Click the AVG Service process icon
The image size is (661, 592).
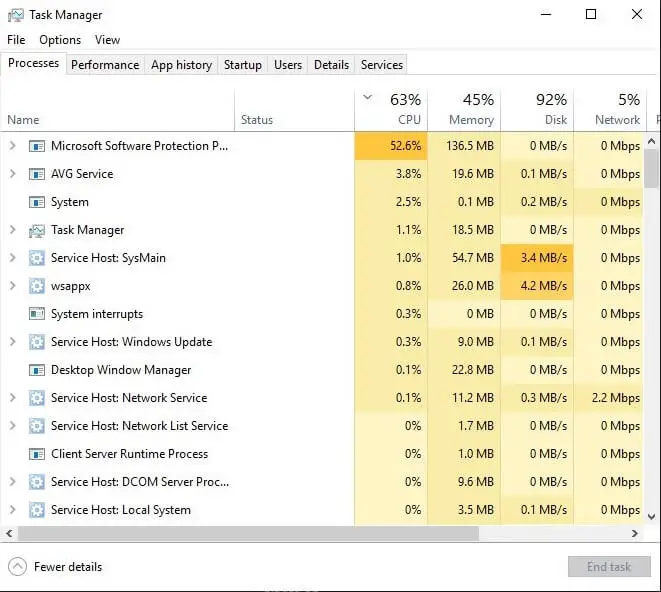(x=37, y=174)
